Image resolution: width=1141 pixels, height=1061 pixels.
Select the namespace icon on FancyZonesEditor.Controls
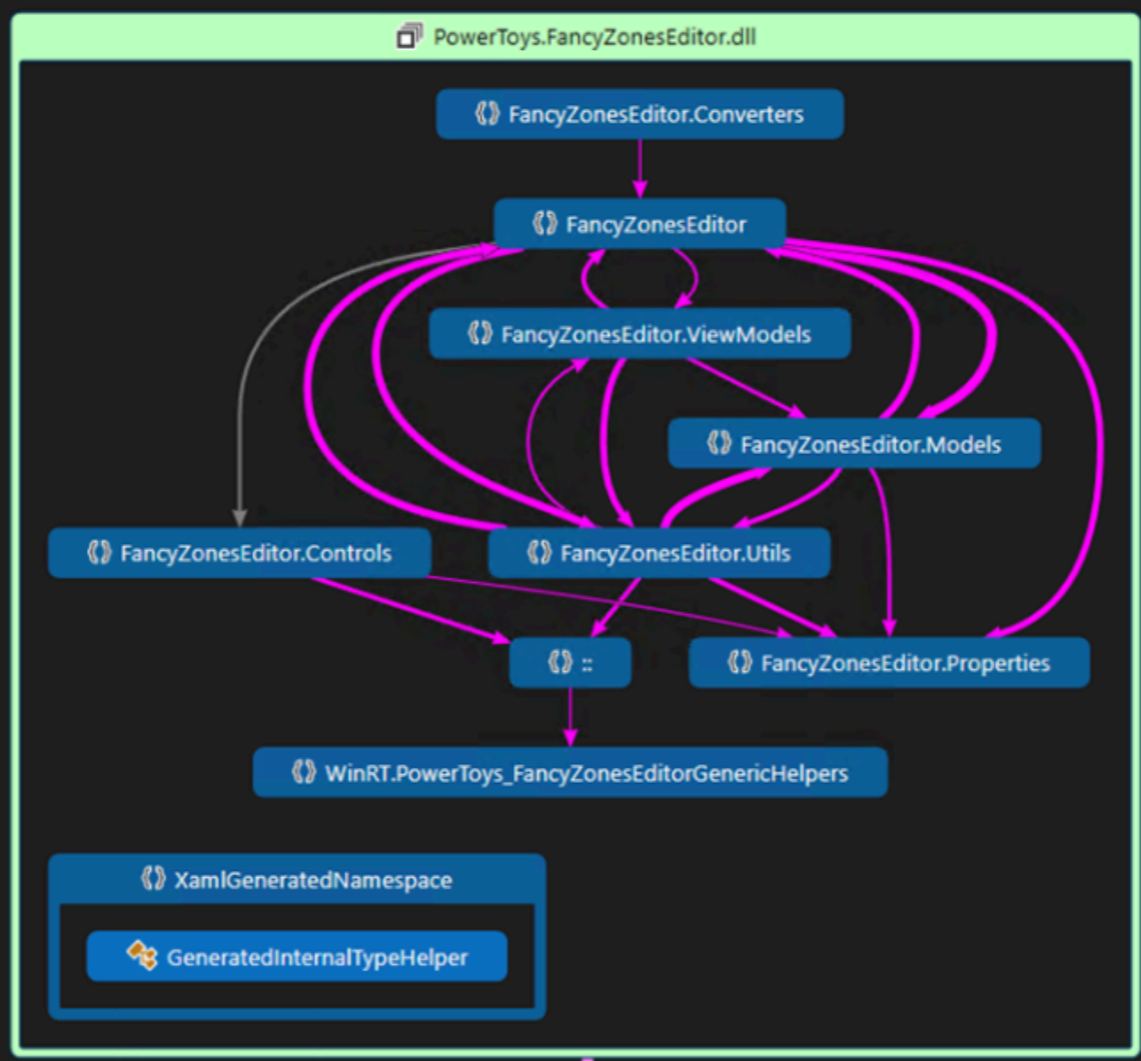click(x=97, y=551)
